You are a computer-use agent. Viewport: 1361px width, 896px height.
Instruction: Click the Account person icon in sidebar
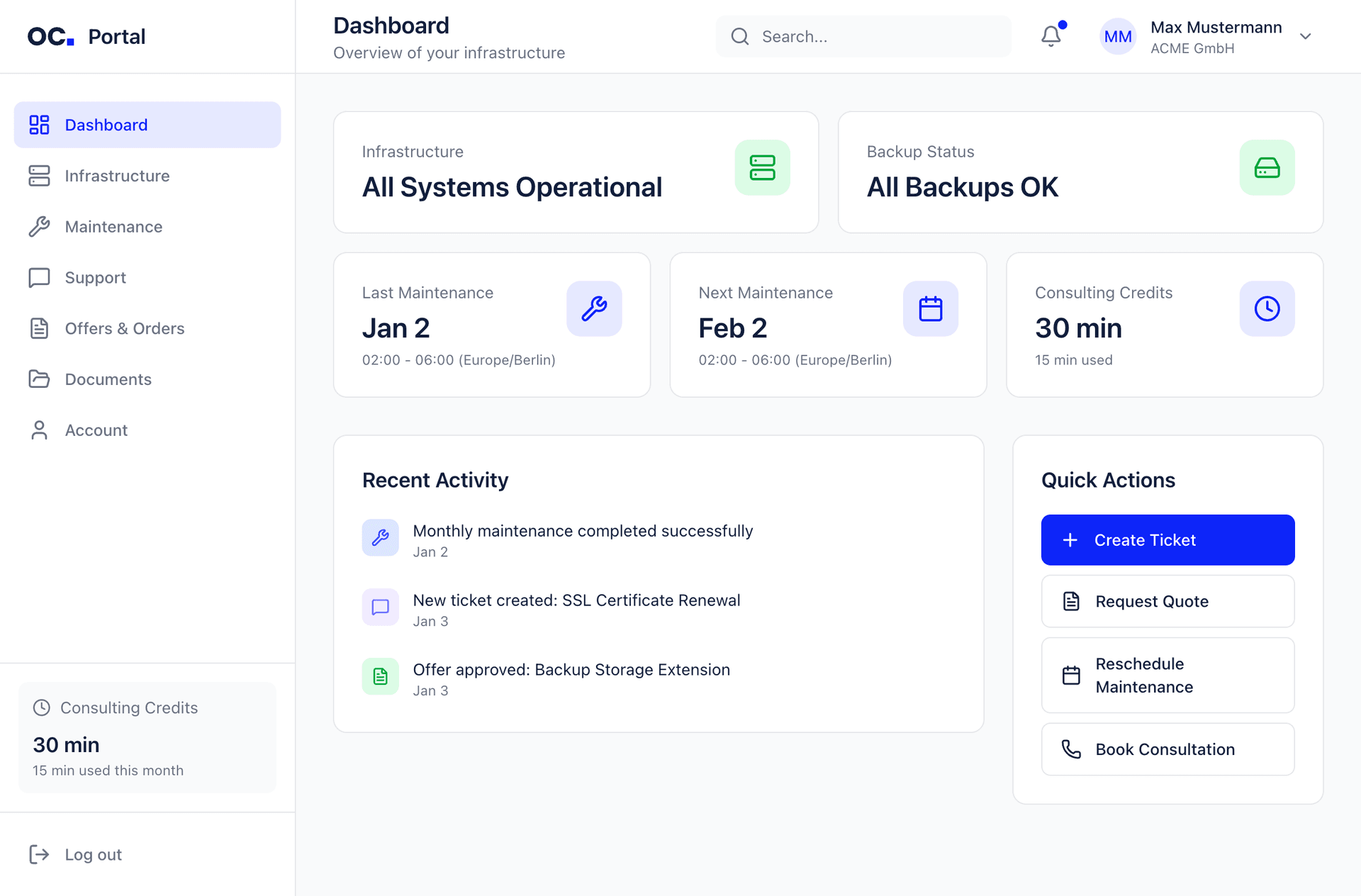[x=39, y=430]
